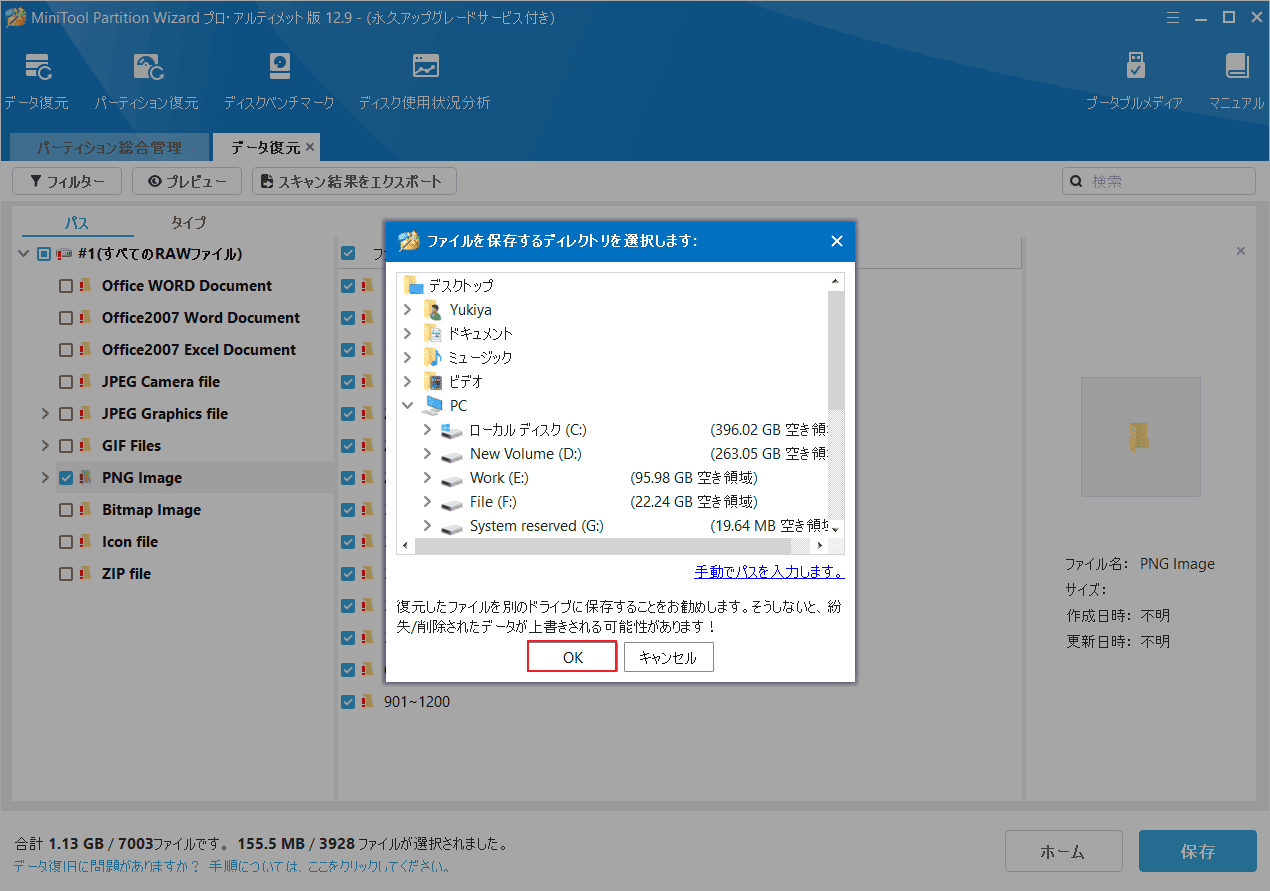This screenshot has height=891, width=1270.
Task: Click the search magnifier icon
Action: pos(1077,182)
